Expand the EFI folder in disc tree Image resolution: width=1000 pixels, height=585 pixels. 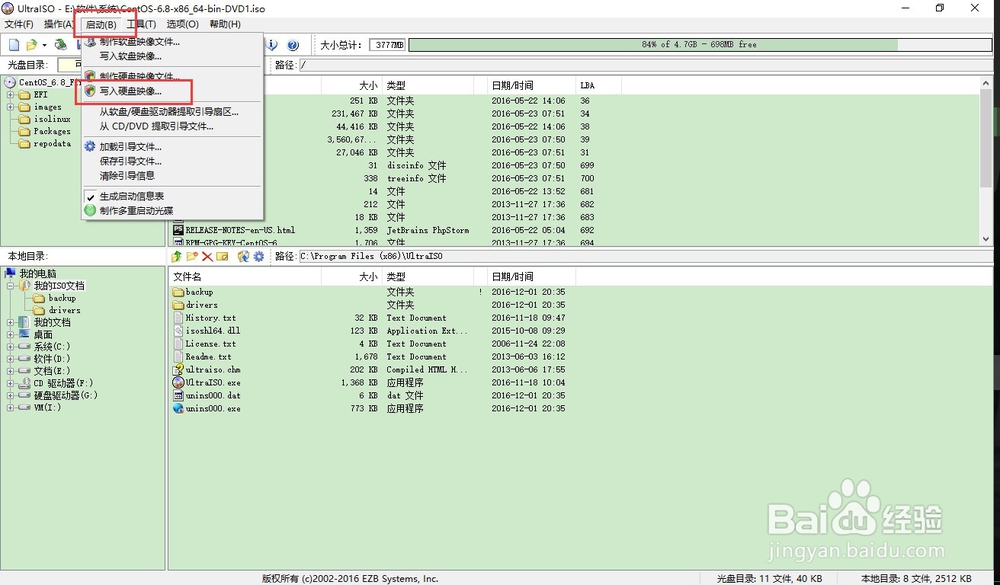click(x=10, y=94)
